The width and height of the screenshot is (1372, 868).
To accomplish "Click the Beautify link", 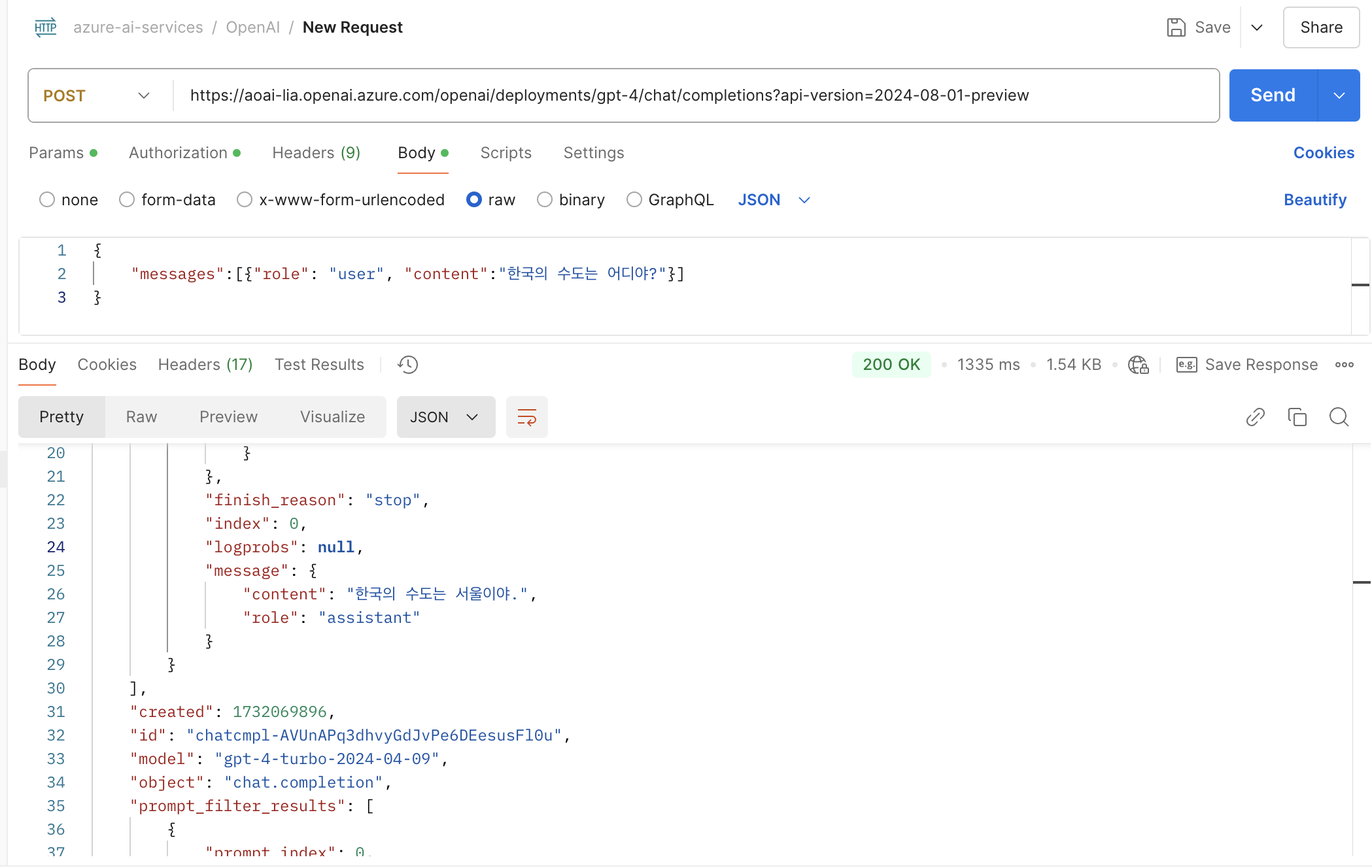I will [x=1314, y=200].
